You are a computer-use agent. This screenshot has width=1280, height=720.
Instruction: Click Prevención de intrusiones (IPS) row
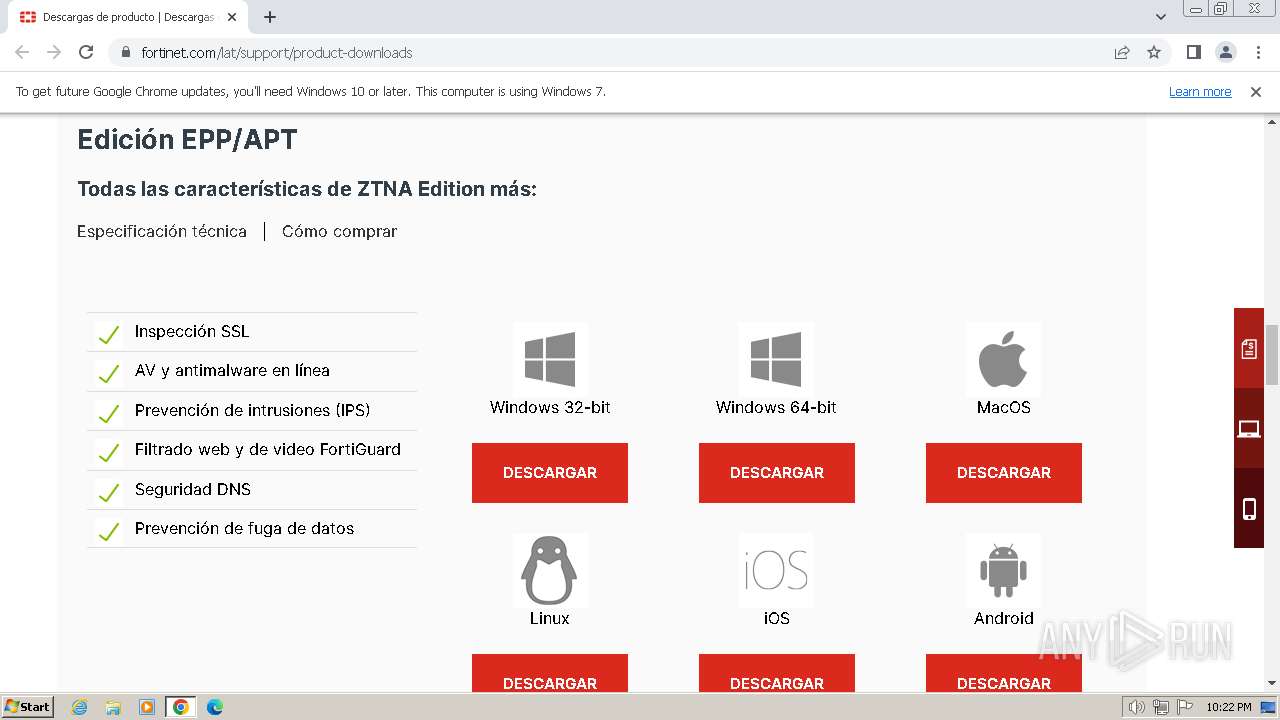tap(252, 410)
